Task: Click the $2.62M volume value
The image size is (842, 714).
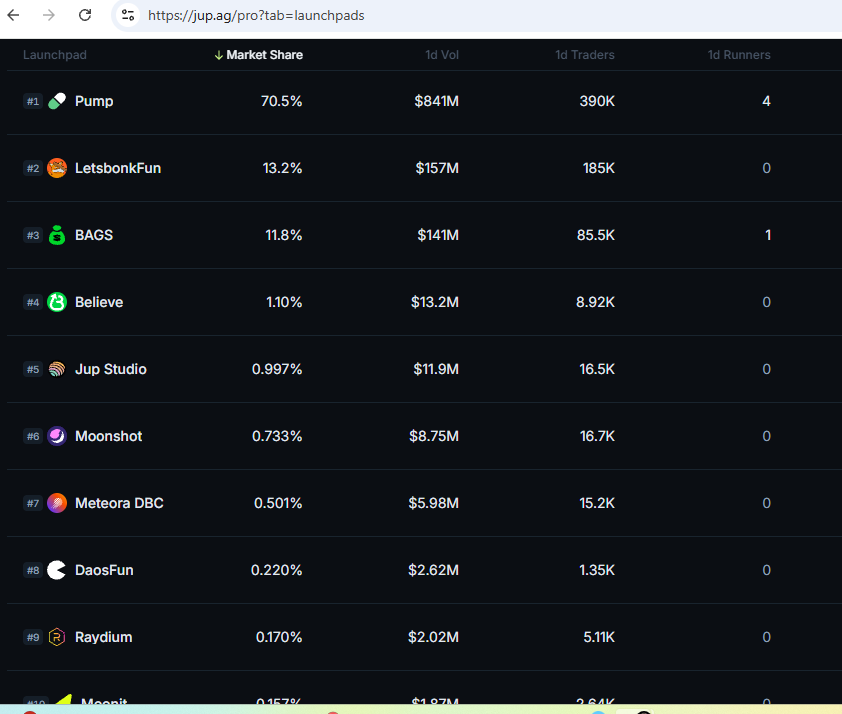Action: 433,570
